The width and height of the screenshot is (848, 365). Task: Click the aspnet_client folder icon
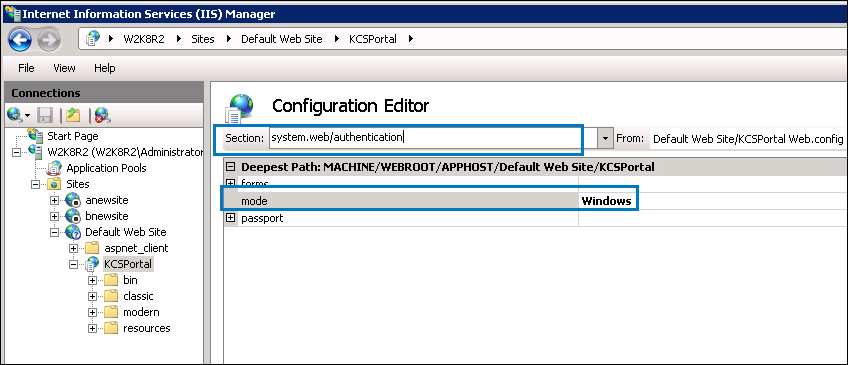pos(92,248)
